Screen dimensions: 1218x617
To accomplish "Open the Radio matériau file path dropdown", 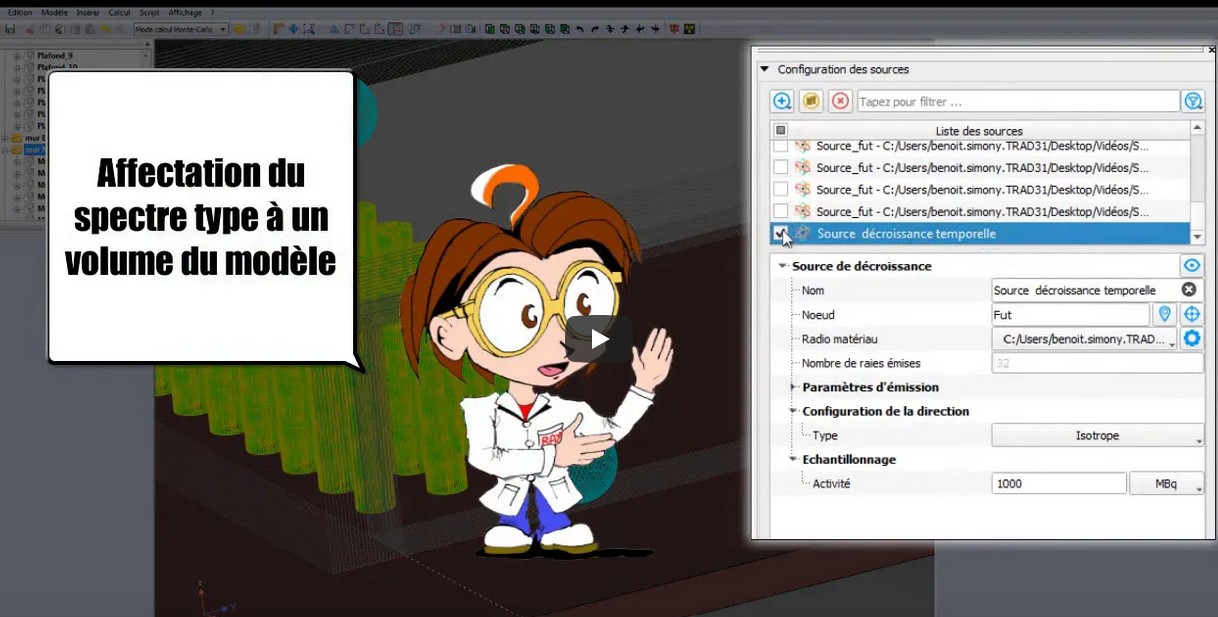I will (1084, 339).
